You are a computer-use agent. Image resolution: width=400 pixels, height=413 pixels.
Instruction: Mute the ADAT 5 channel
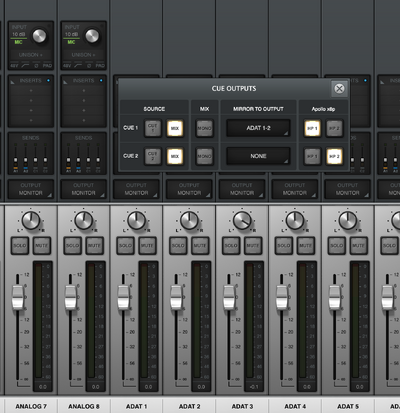pos(359,245)
